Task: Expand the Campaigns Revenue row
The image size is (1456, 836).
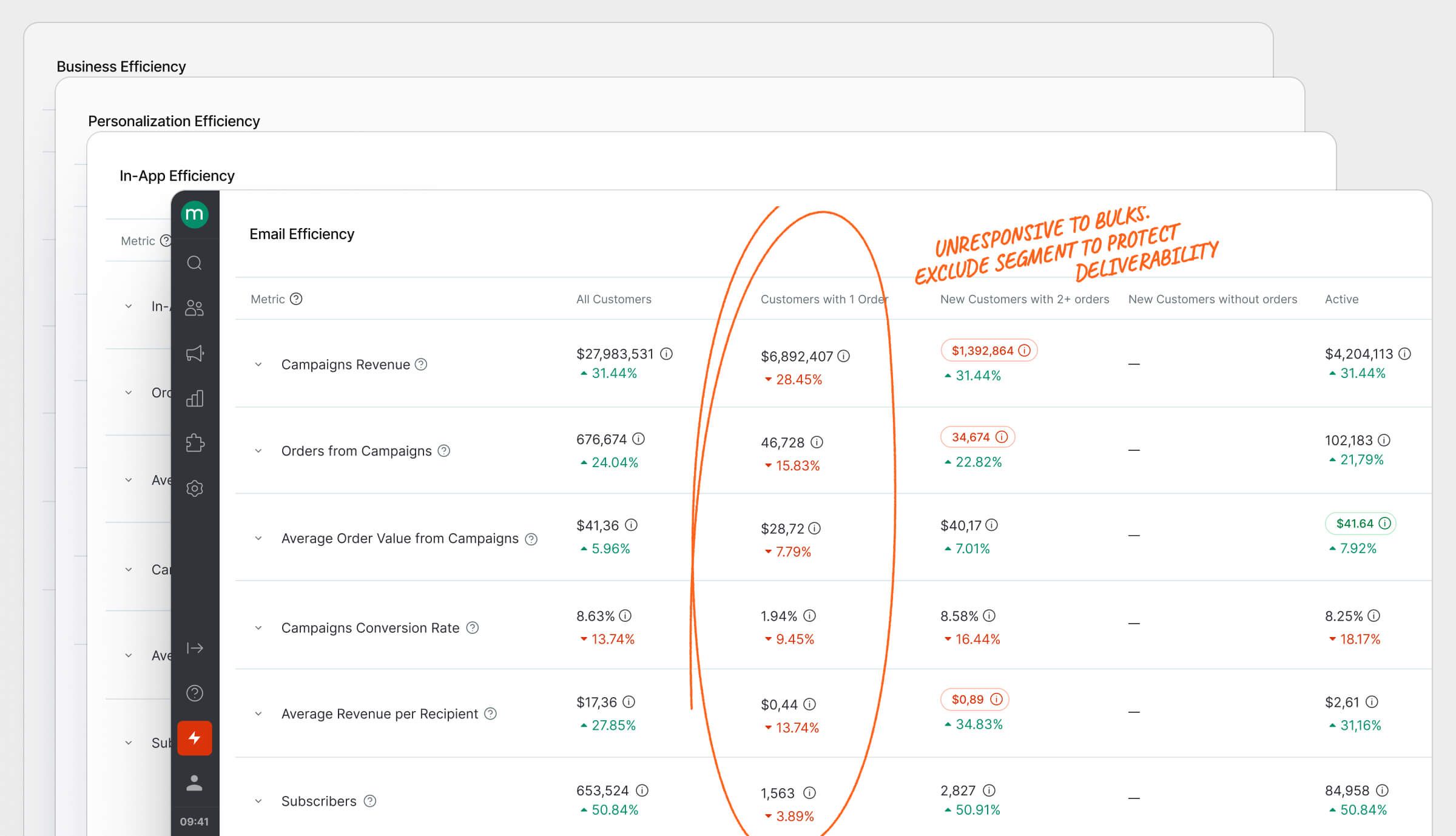Action: pos(258,365)
